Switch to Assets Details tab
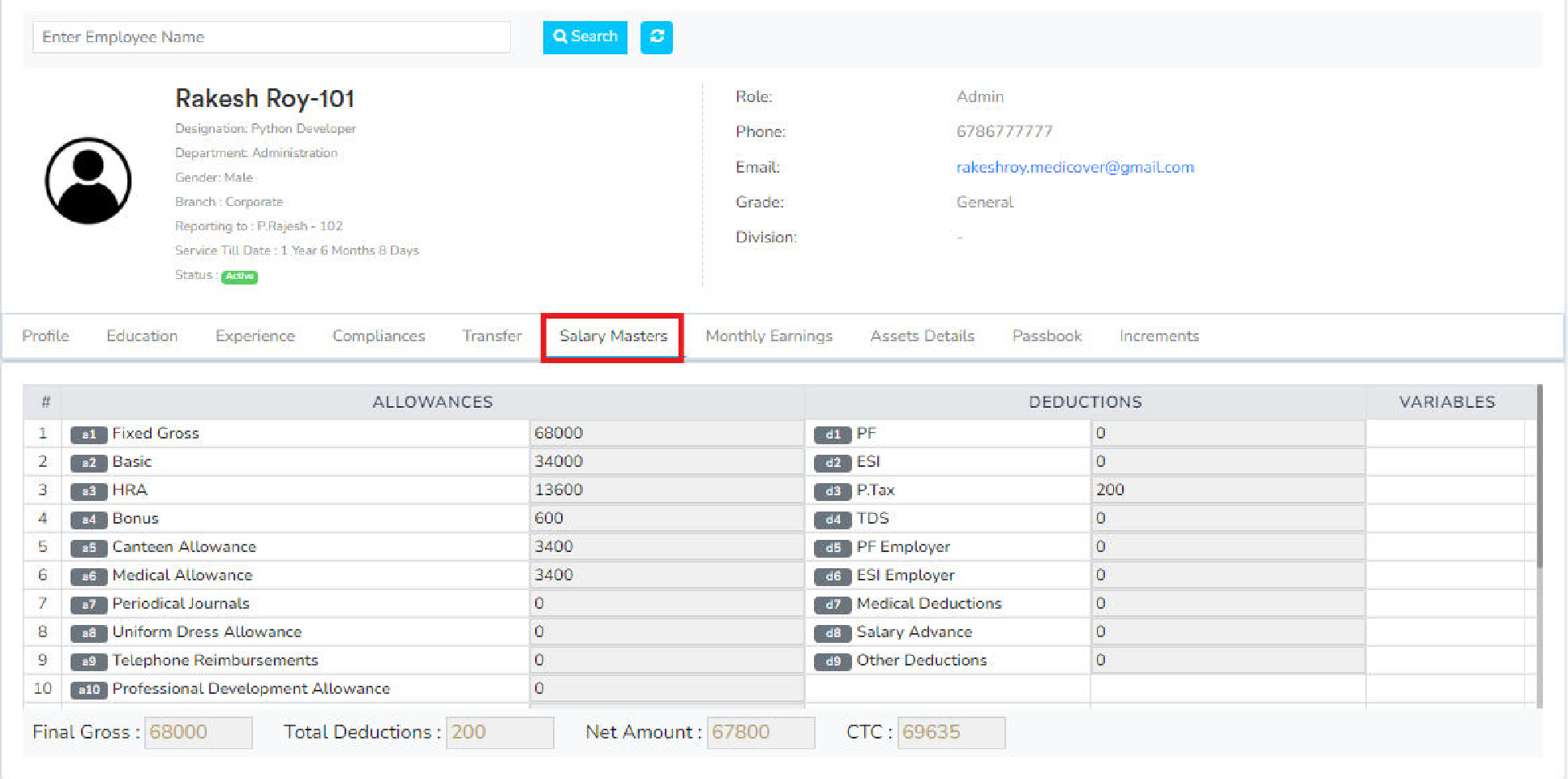 [x=922, y=336]
